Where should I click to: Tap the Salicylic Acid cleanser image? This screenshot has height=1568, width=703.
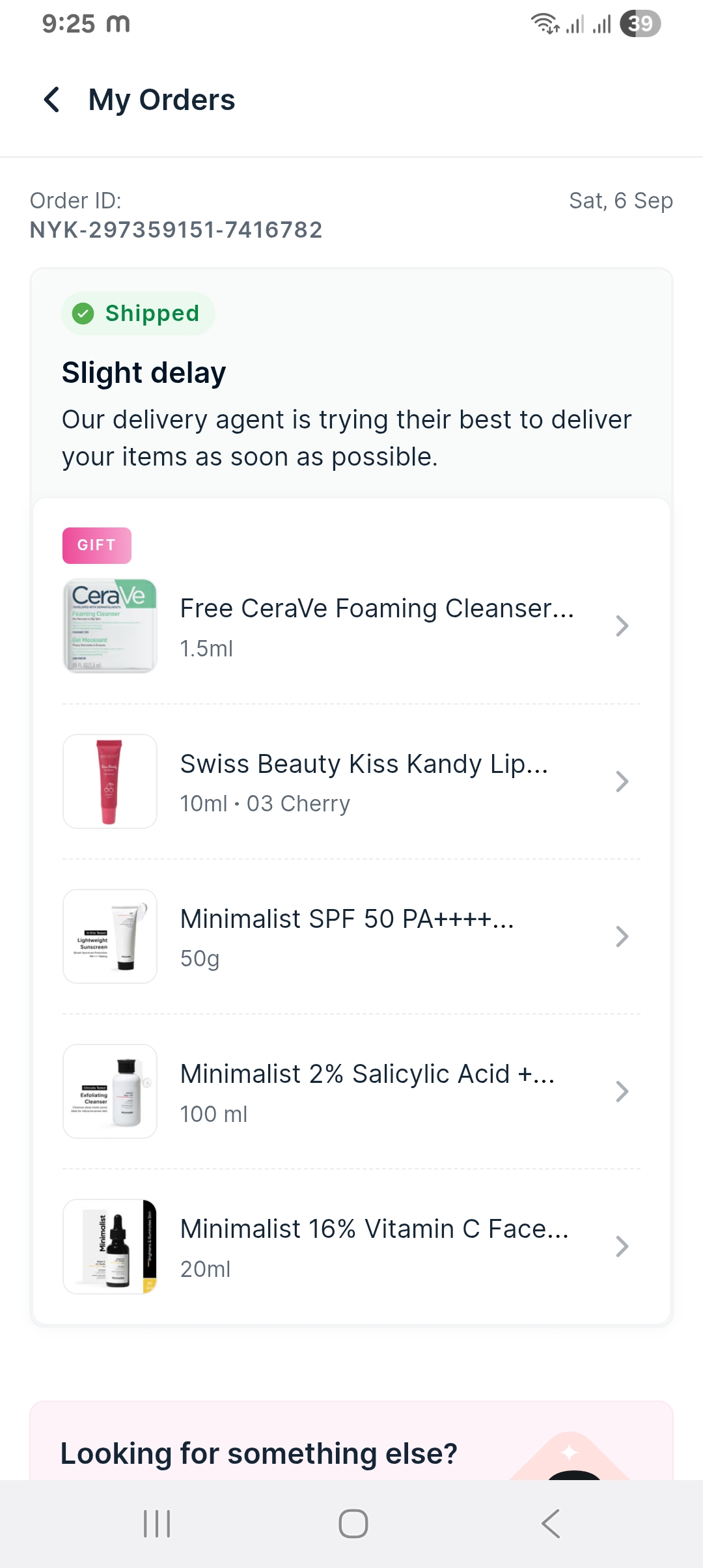point(110,1091)
